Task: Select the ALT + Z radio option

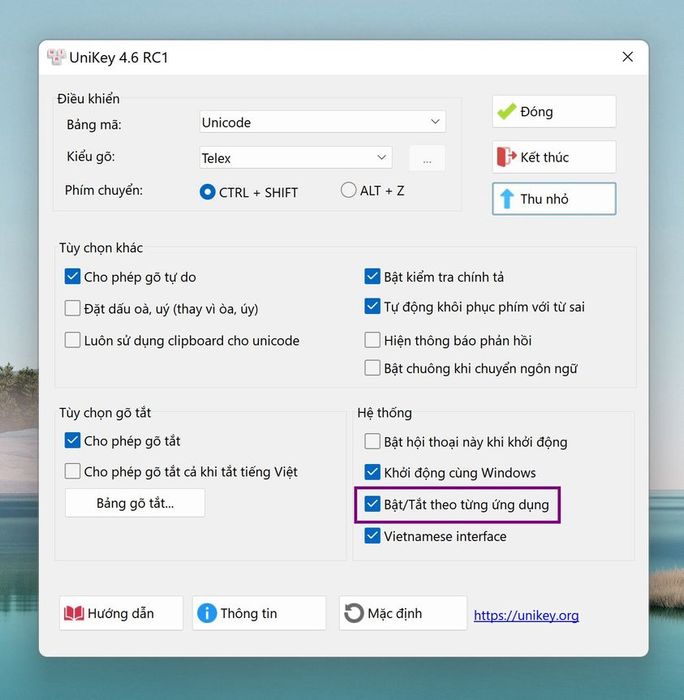Action: [x=348, y=190]
